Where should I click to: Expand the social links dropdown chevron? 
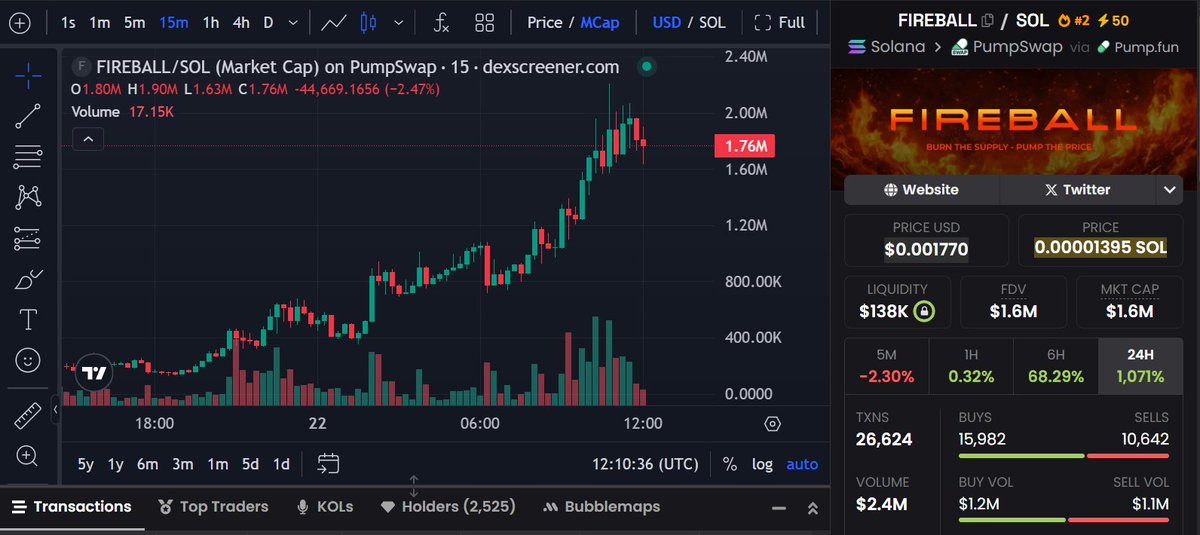(1169, 189)
